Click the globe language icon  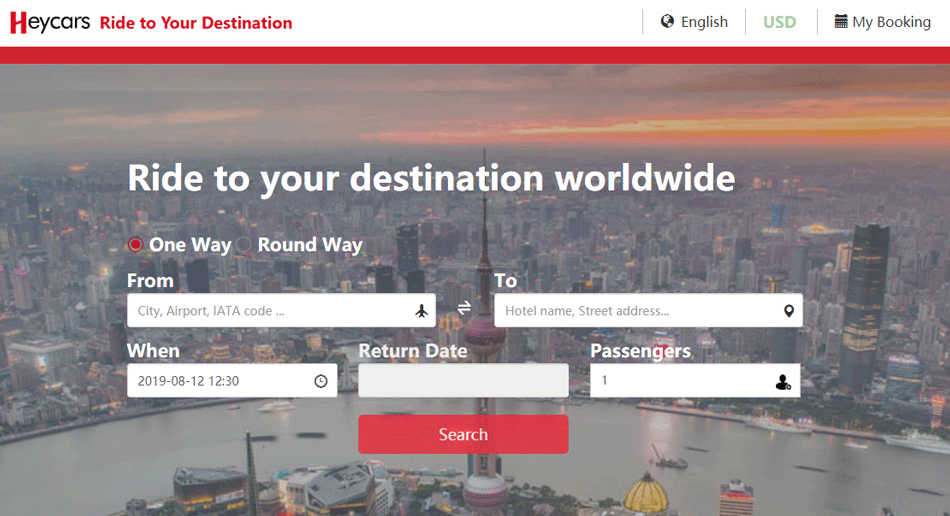point(667,22)
